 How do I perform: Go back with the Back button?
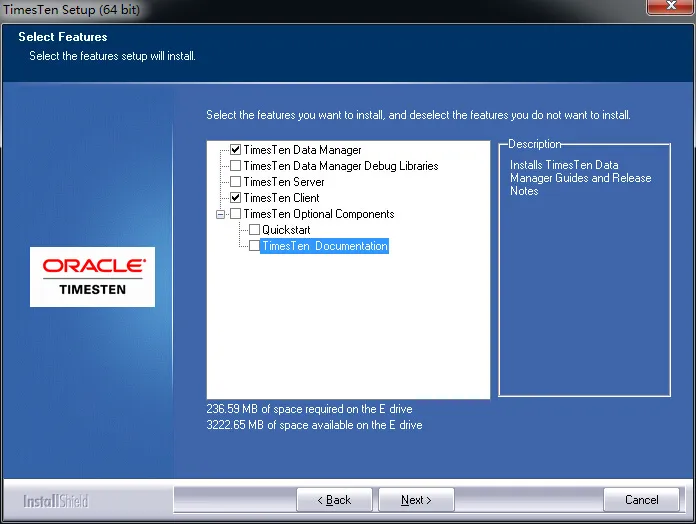334,500
